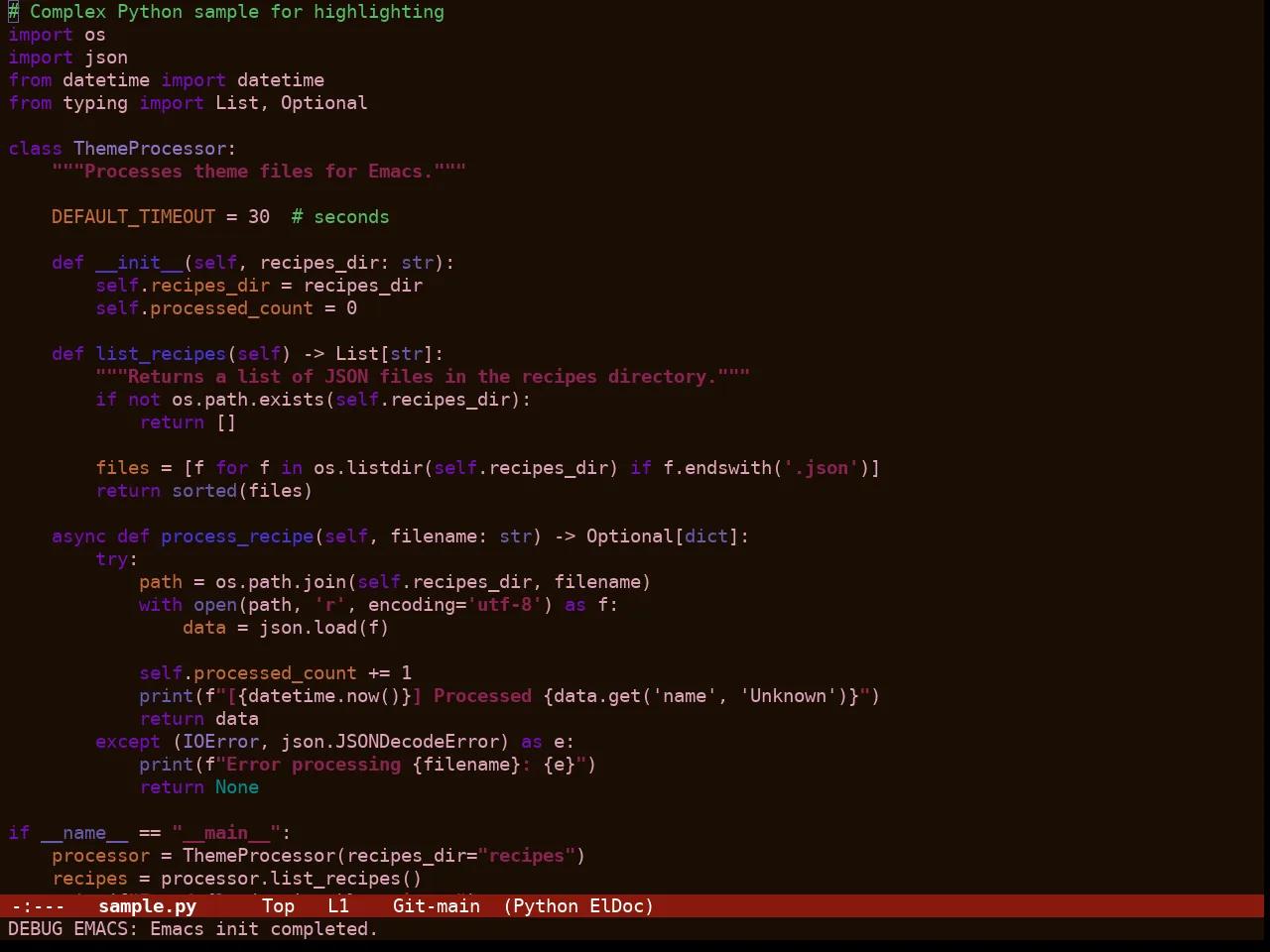
Task: Click the class name ThemeProcessor in its definition
Action: [x=150, y=149]
